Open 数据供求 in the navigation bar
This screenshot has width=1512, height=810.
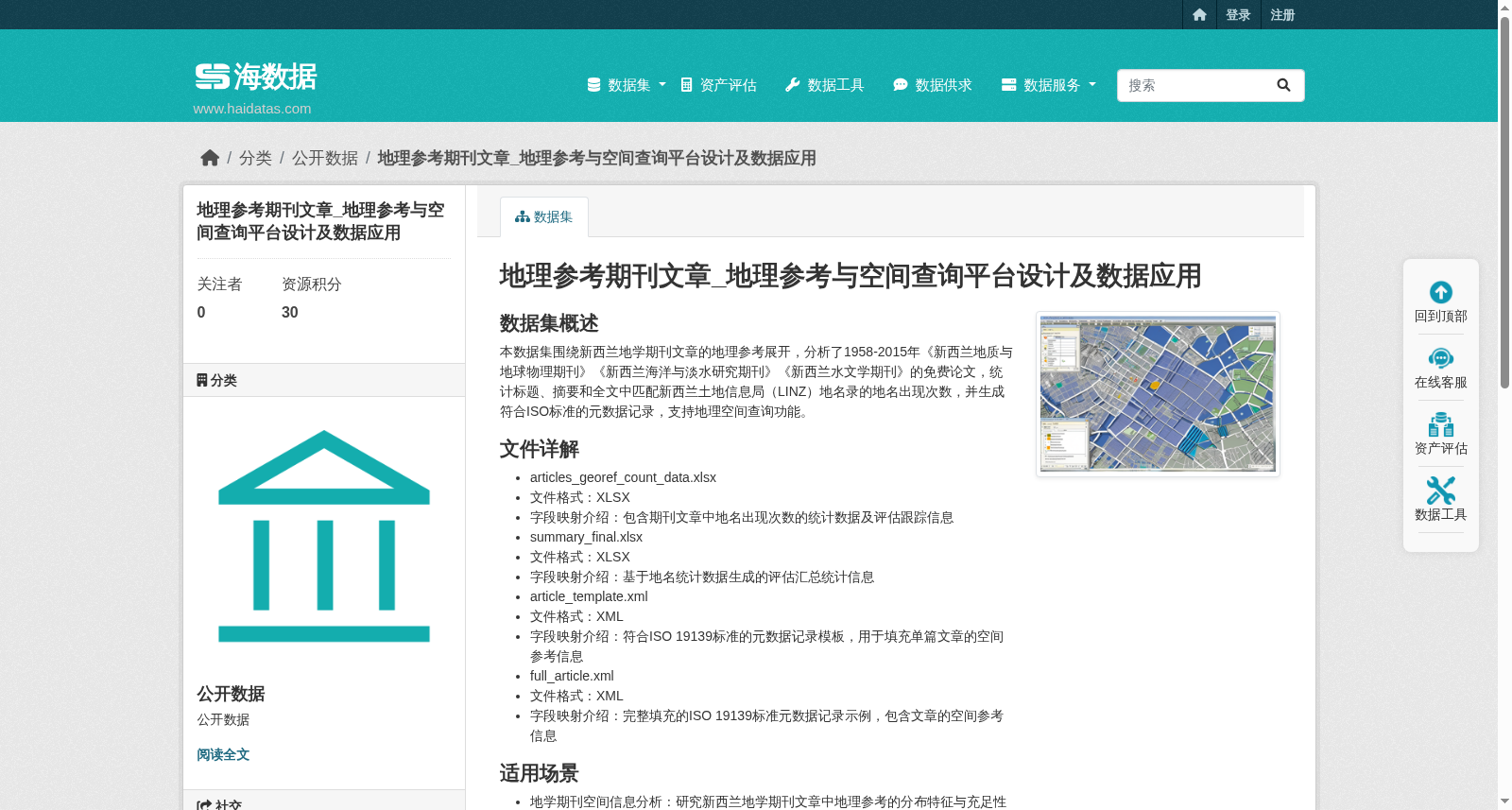pyautogui.click(x=933, y=85)
